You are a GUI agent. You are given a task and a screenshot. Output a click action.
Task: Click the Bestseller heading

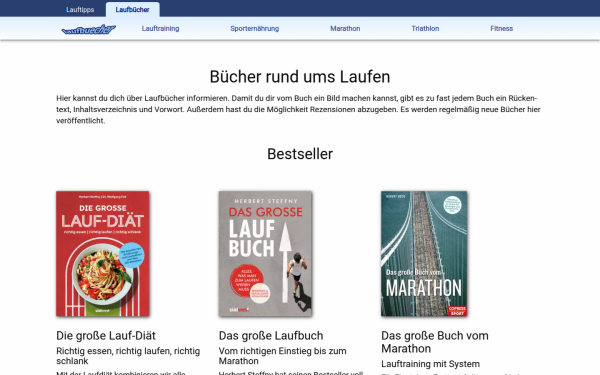point(300,154)
